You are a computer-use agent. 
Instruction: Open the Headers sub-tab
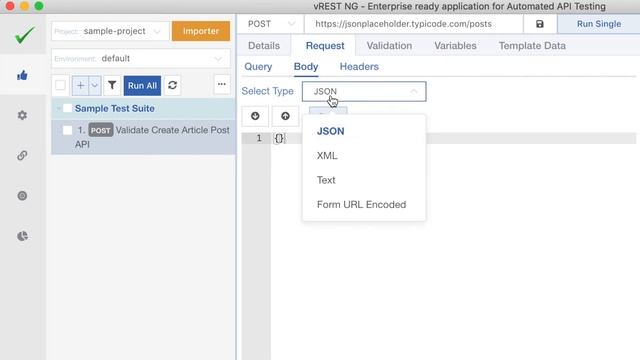pos(359,67)
